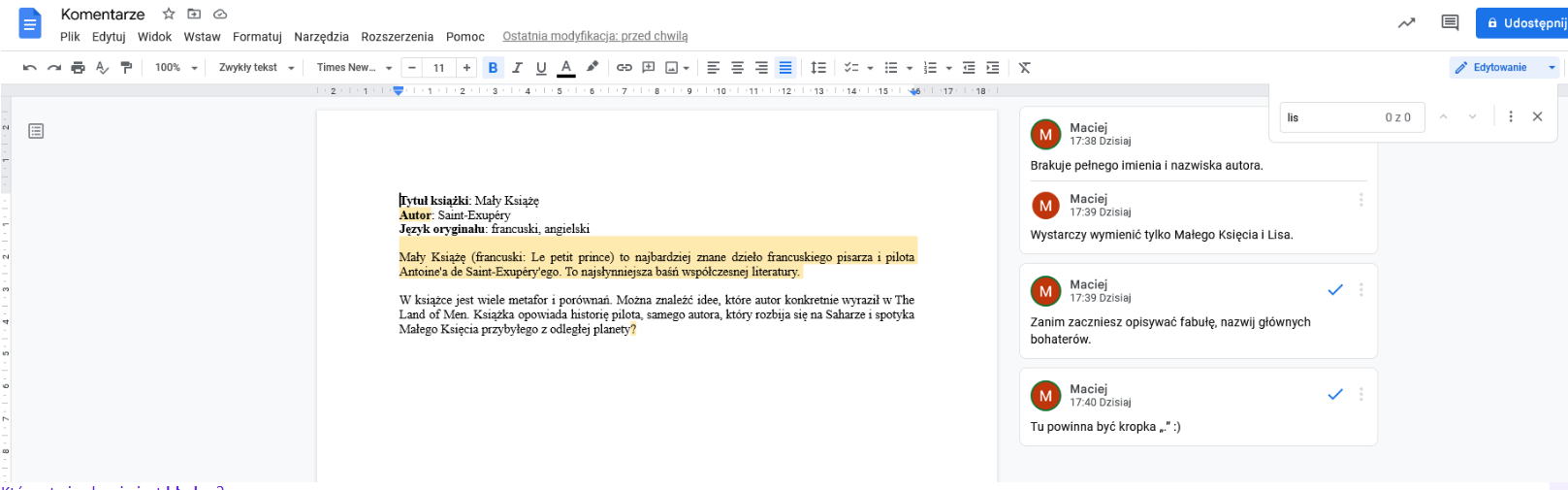Screen dimensions: 1568x490
Task: Print the document using printer icon
Action: coord(79,68)
